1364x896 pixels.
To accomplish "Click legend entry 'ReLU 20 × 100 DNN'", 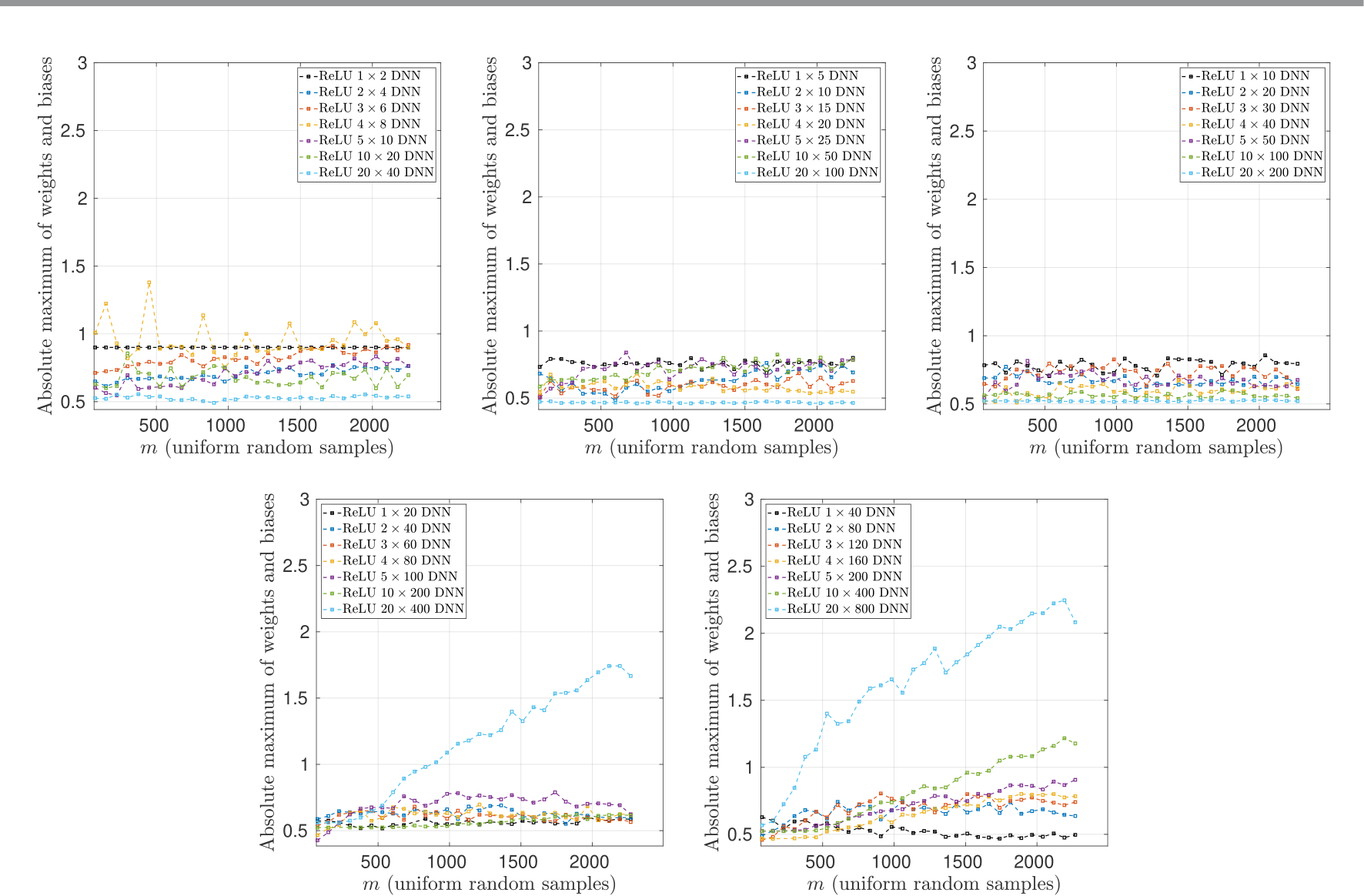I will pos(807,172).
